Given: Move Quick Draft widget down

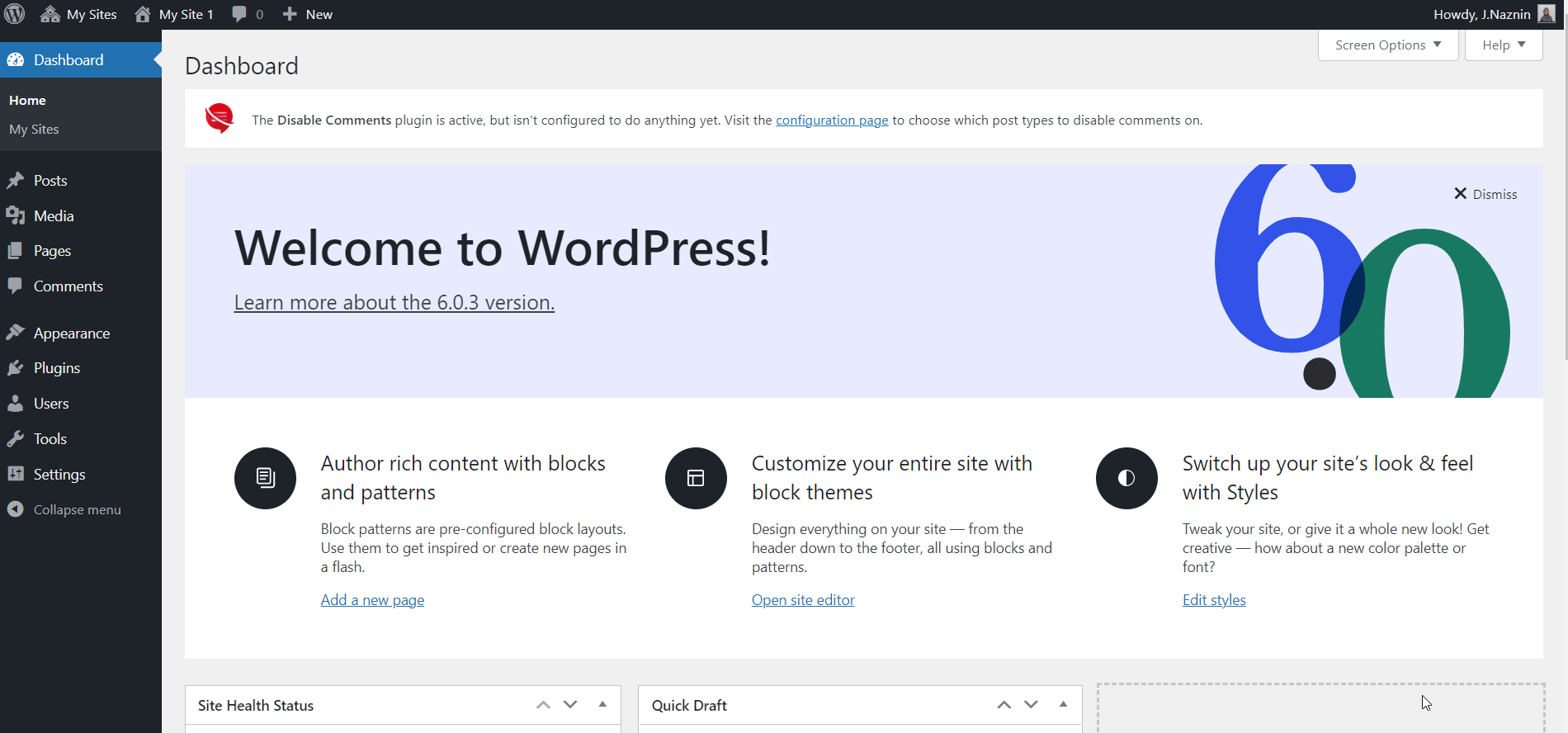Looking at the screenshot, I should [1031, 704].
